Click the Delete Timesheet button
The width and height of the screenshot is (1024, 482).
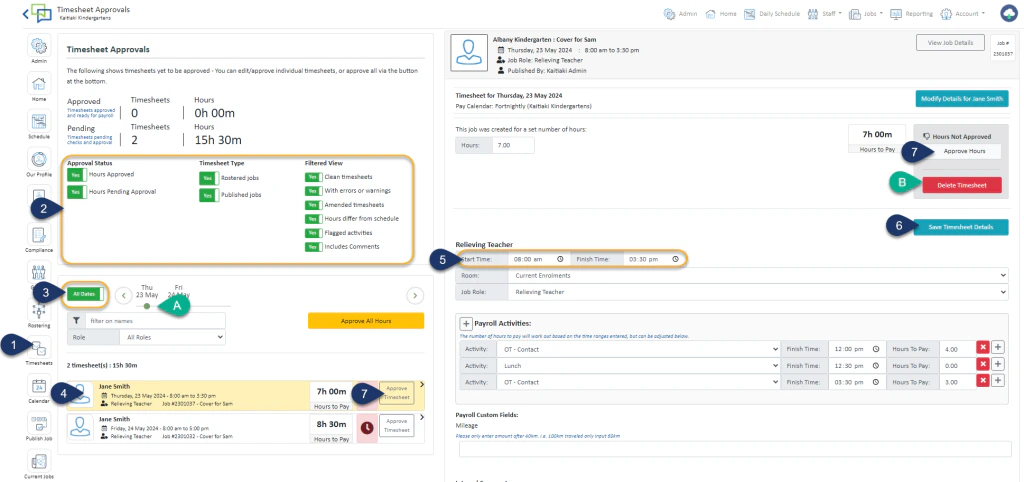coord(961,185)
